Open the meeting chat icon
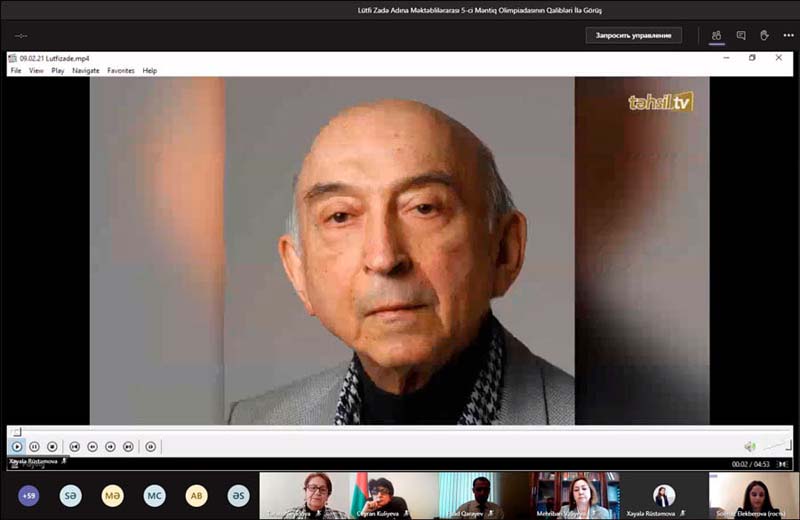This screenshot has height=520, width=800. click(741, 35)
